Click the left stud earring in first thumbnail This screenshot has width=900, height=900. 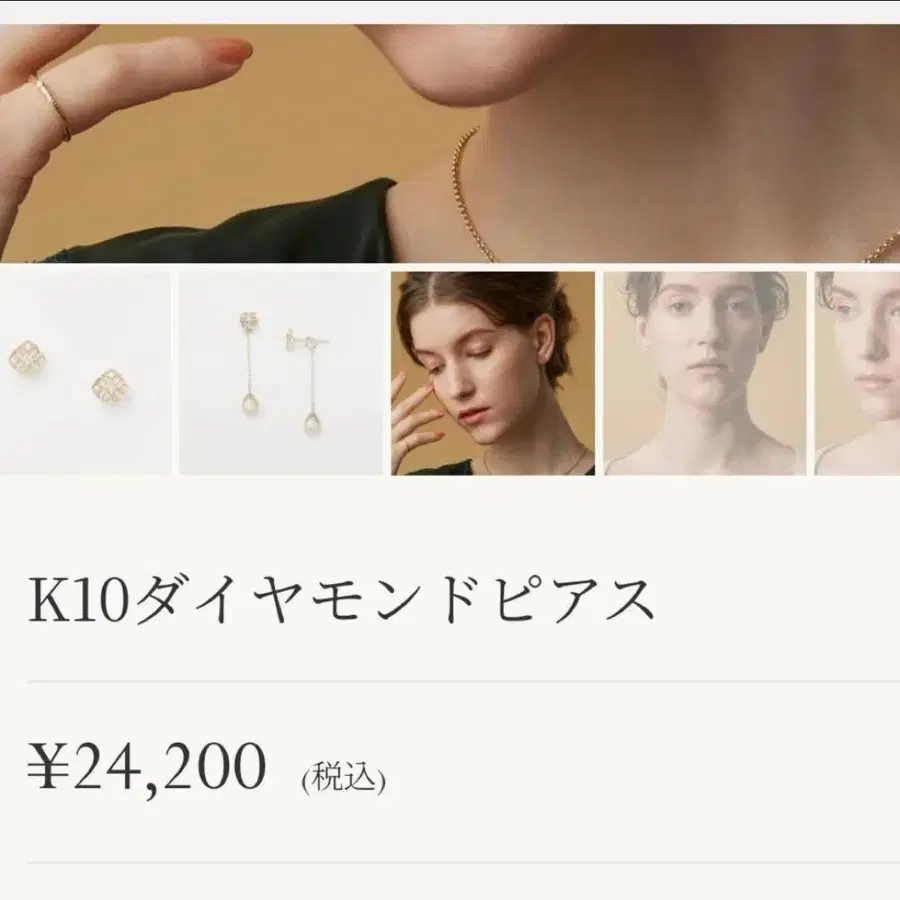click(x=27, y=356)
